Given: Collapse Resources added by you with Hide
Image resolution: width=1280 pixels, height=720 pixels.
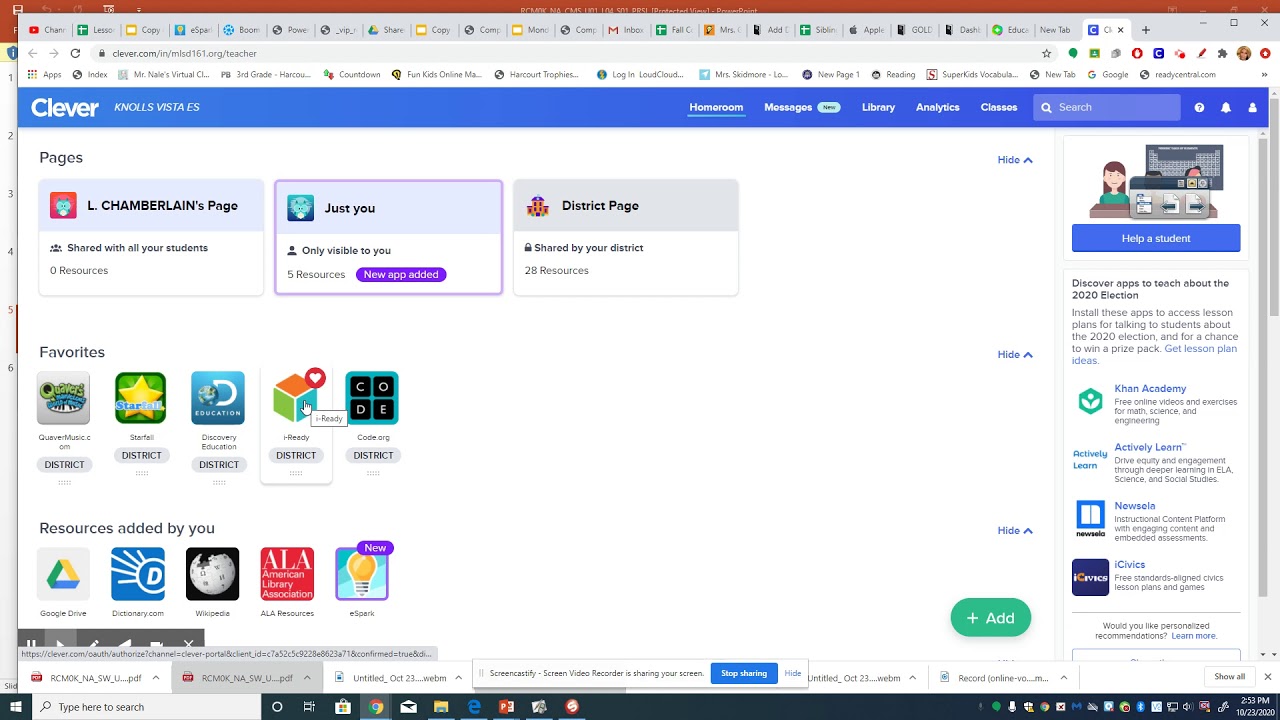Looking at the screenshot, I should (1015, 530).
